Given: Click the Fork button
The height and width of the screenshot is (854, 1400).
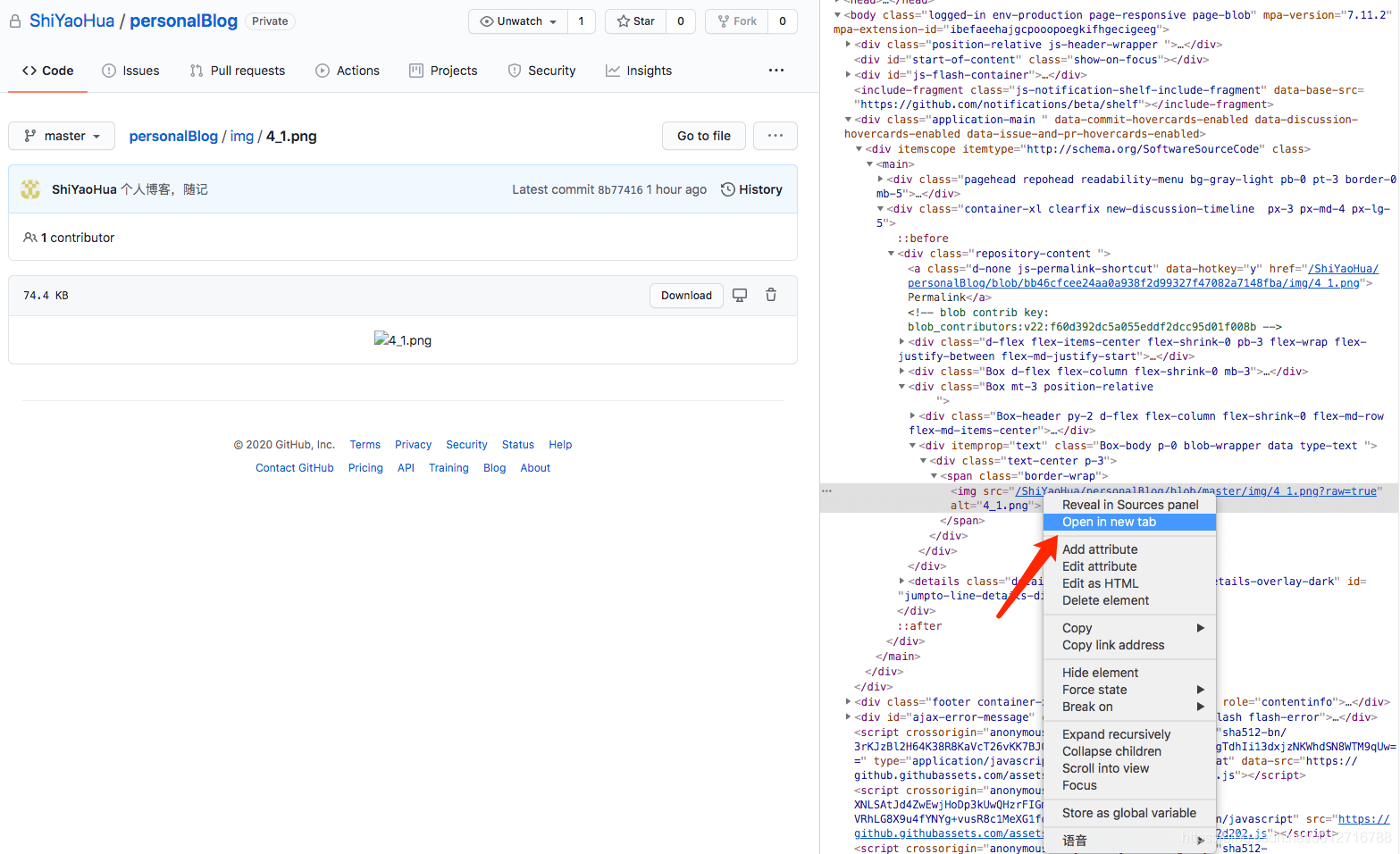Looking at the screenshot, I should pos(737,21).
